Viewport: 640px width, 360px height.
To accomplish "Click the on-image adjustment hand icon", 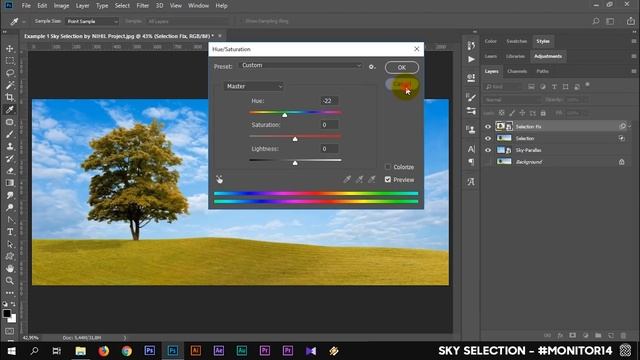I will pyautogui.click(x=220, y=179).
